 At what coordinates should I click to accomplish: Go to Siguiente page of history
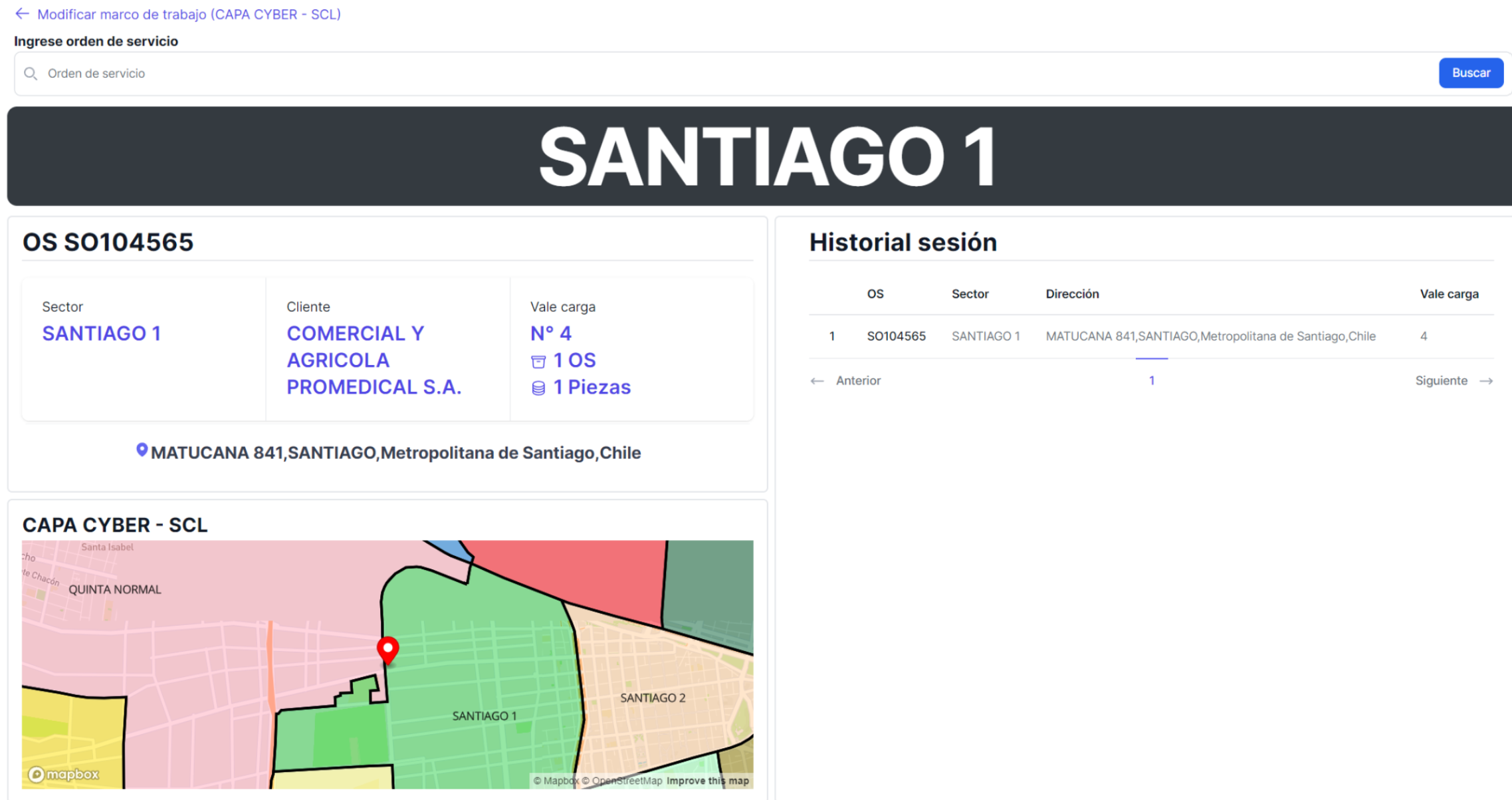tap(1441, 381)
